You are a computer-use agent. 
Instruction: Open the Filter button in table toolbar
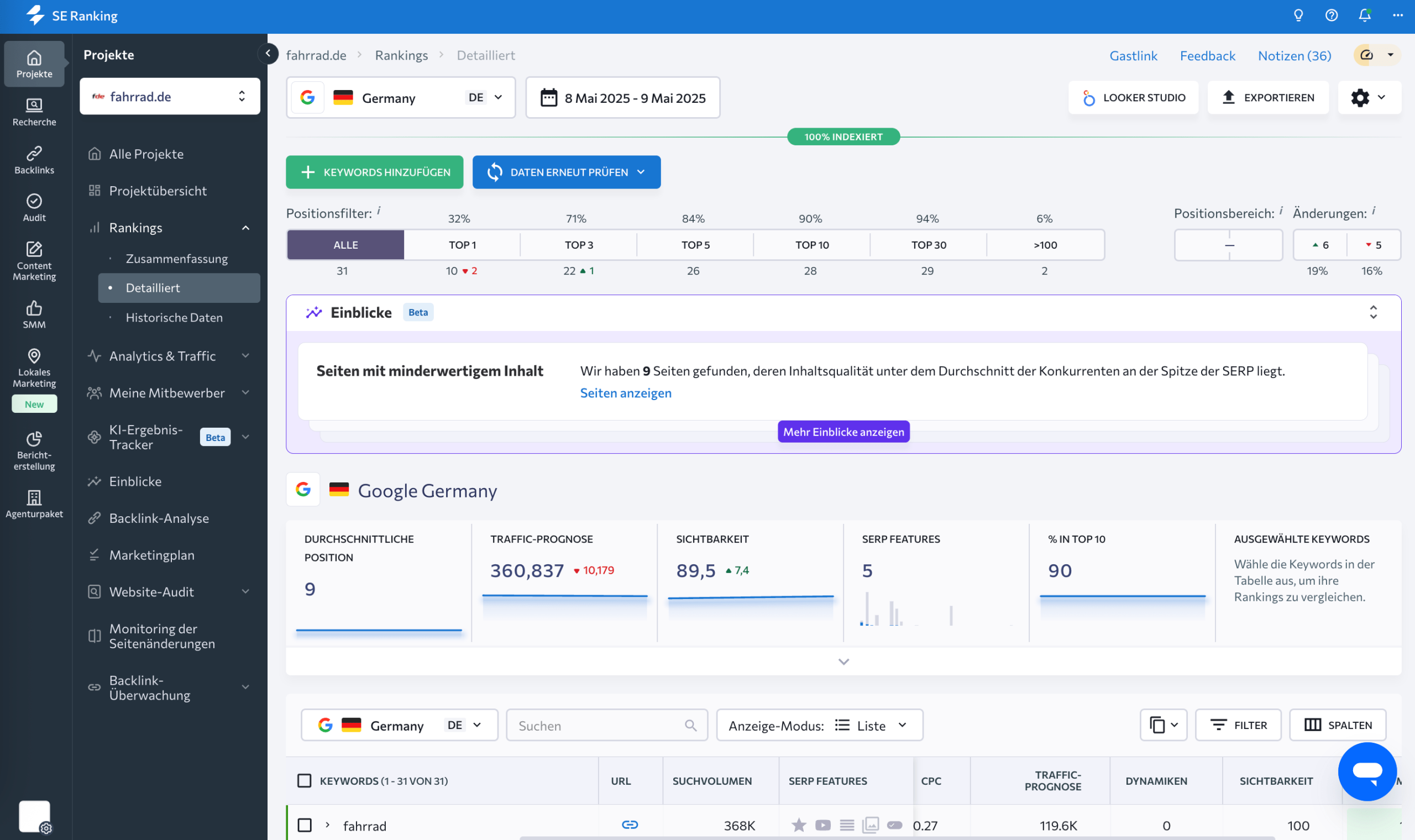point(1238,725)
